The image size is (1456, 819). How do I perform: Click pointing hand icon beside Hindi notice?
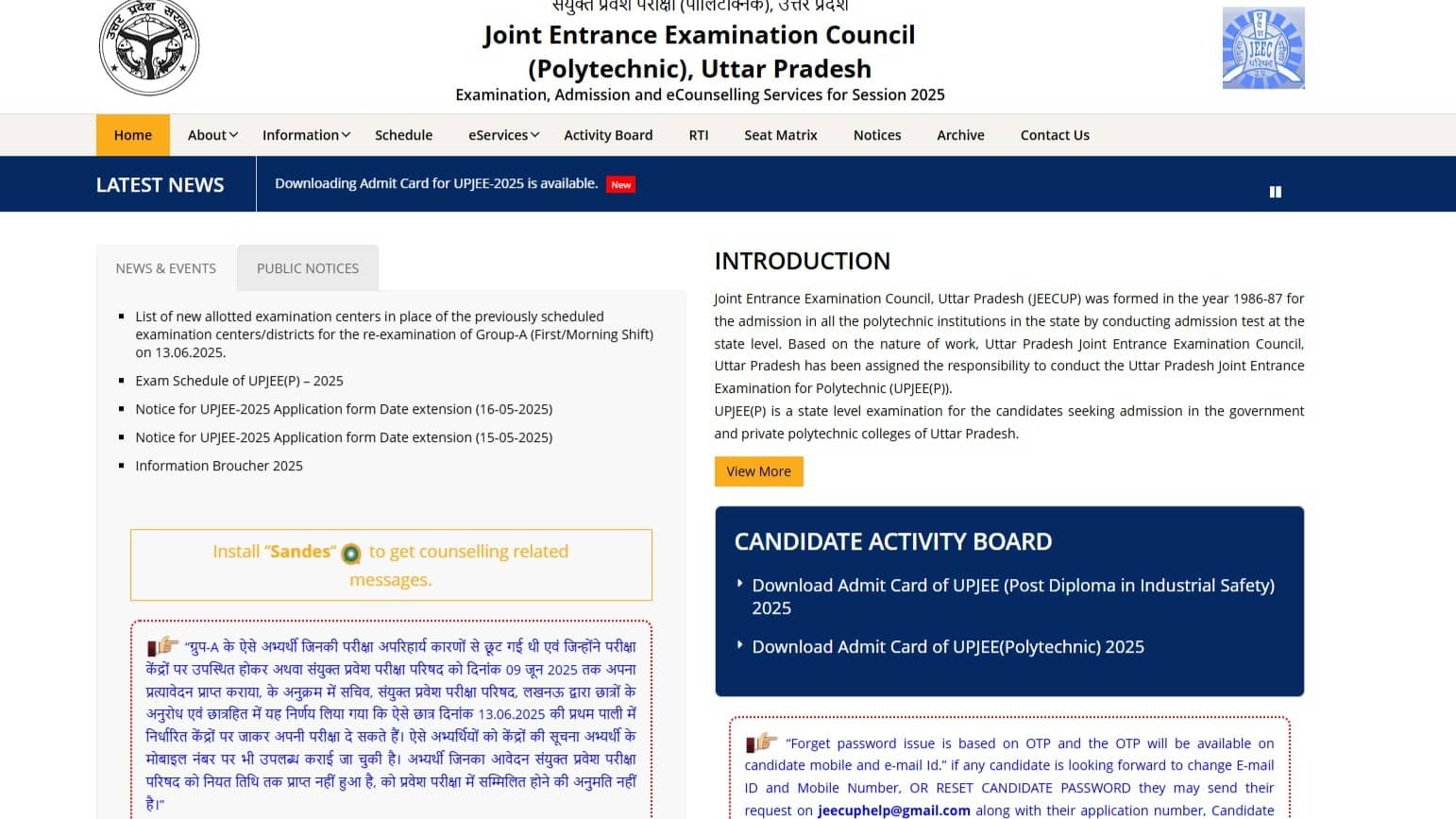[163, 646]
